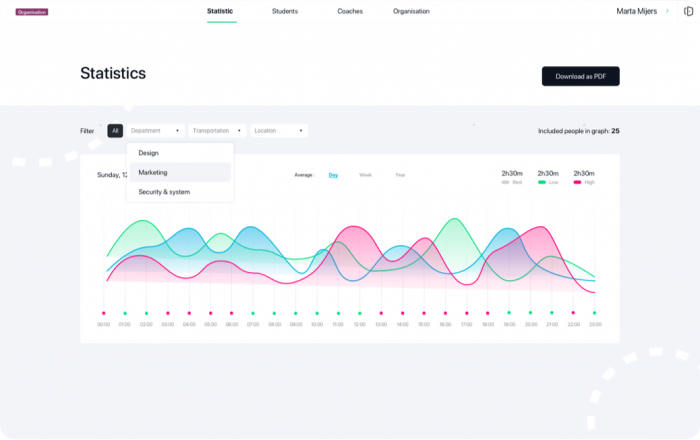Select the All filter chip
Viewport: 700px width, 440px height.
click(115, 131)
